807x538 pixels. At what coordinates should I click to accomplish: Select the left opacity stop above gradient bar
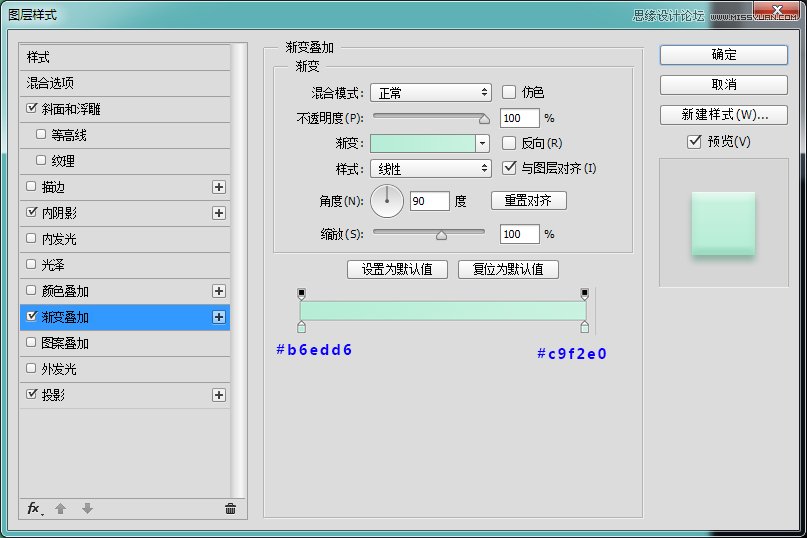coord(302,294)
